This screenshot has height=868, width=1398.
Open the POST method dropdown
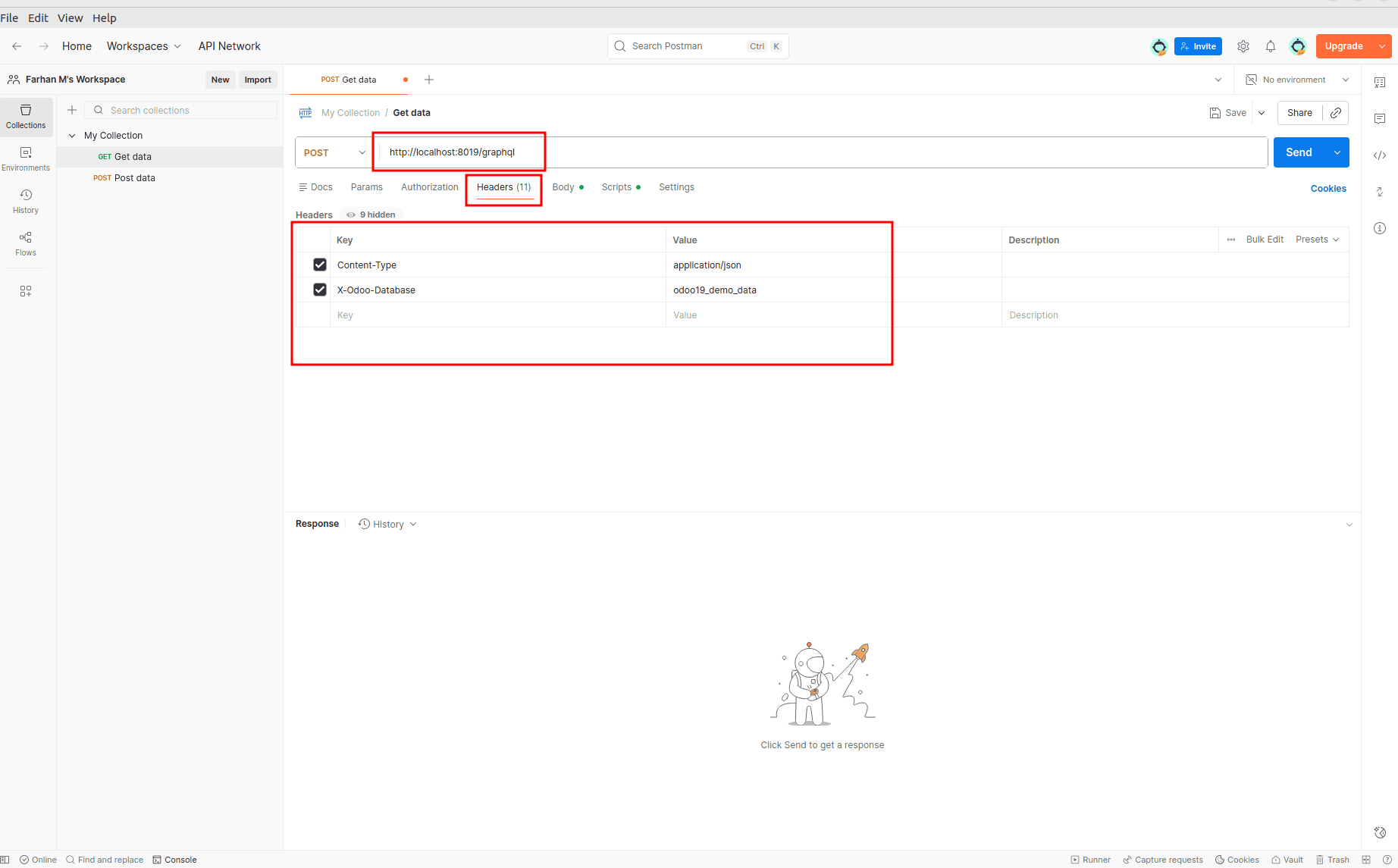click(334, 152)
